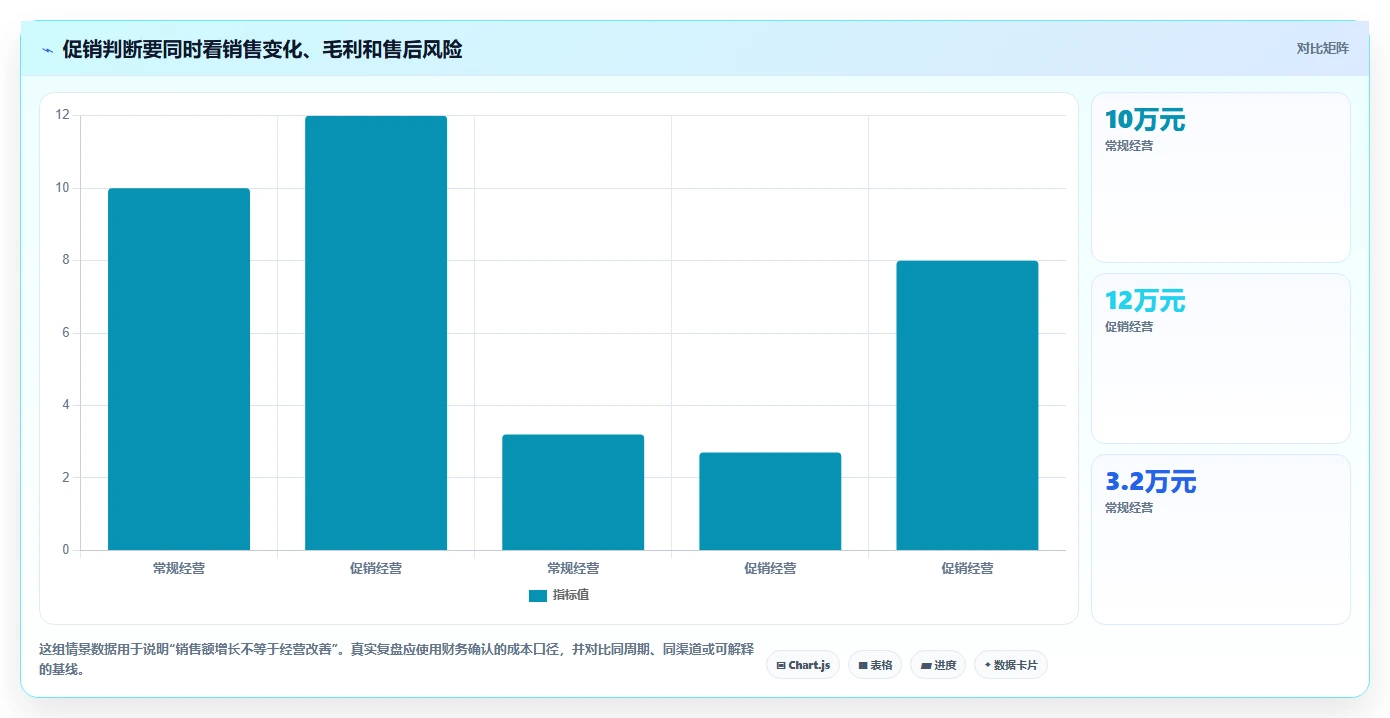1390x718 pixels.
Task: Click the 数据卡片 chip
Action: pos(1010,665)
